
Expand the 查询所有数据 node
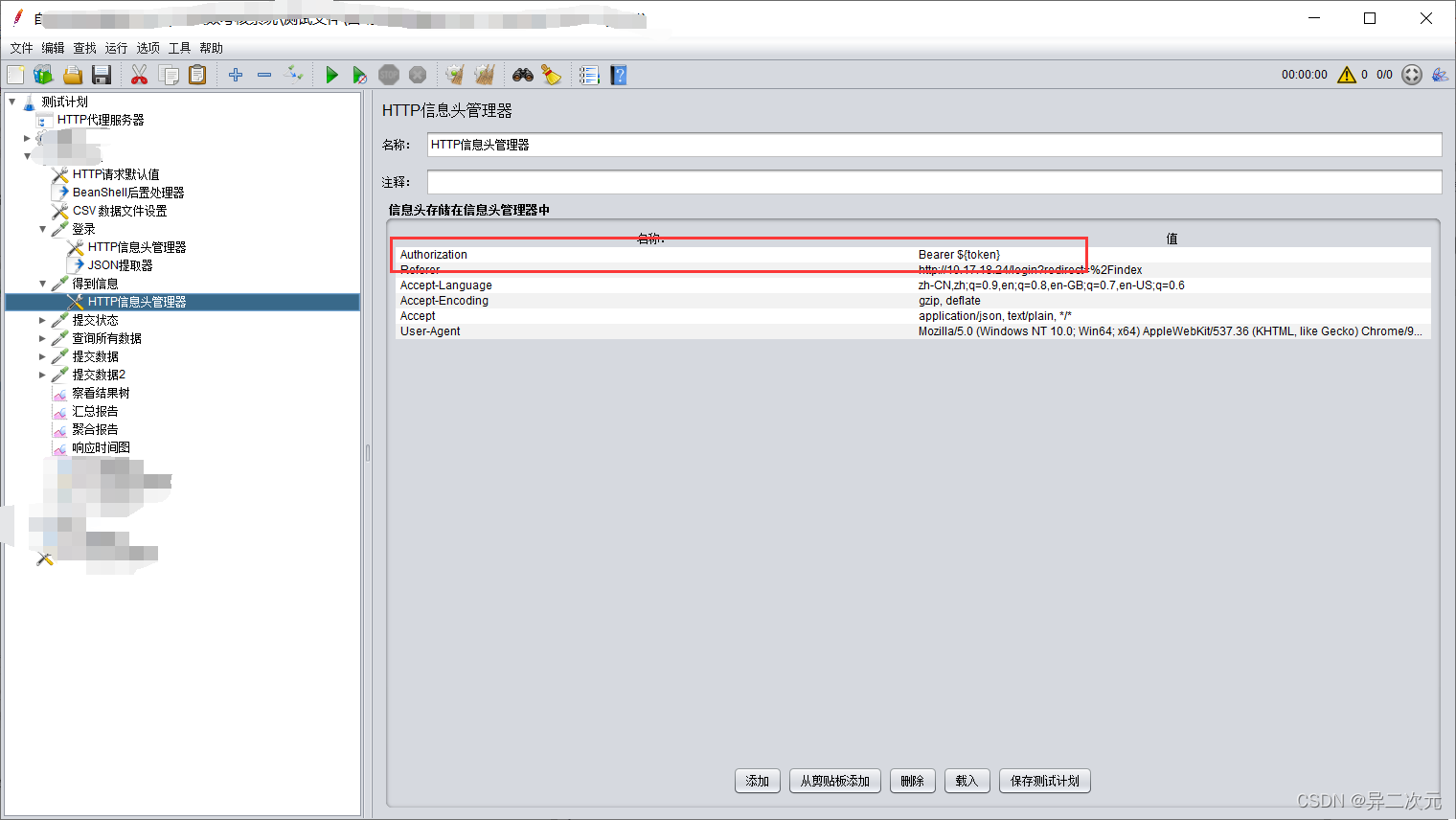[43, 338]
